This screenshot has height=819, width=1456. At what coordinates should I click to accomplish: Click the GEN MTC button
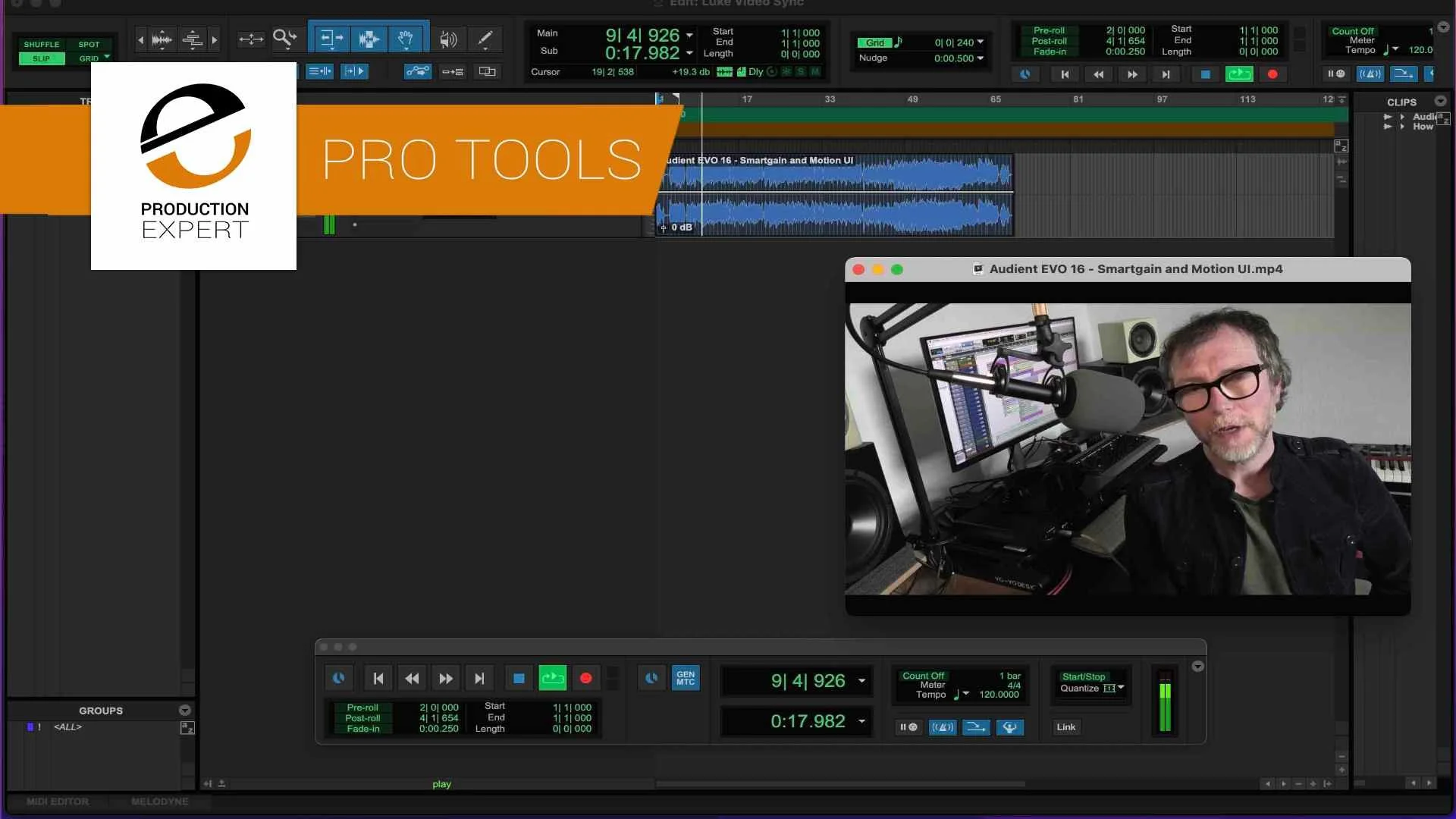(685, 678)
